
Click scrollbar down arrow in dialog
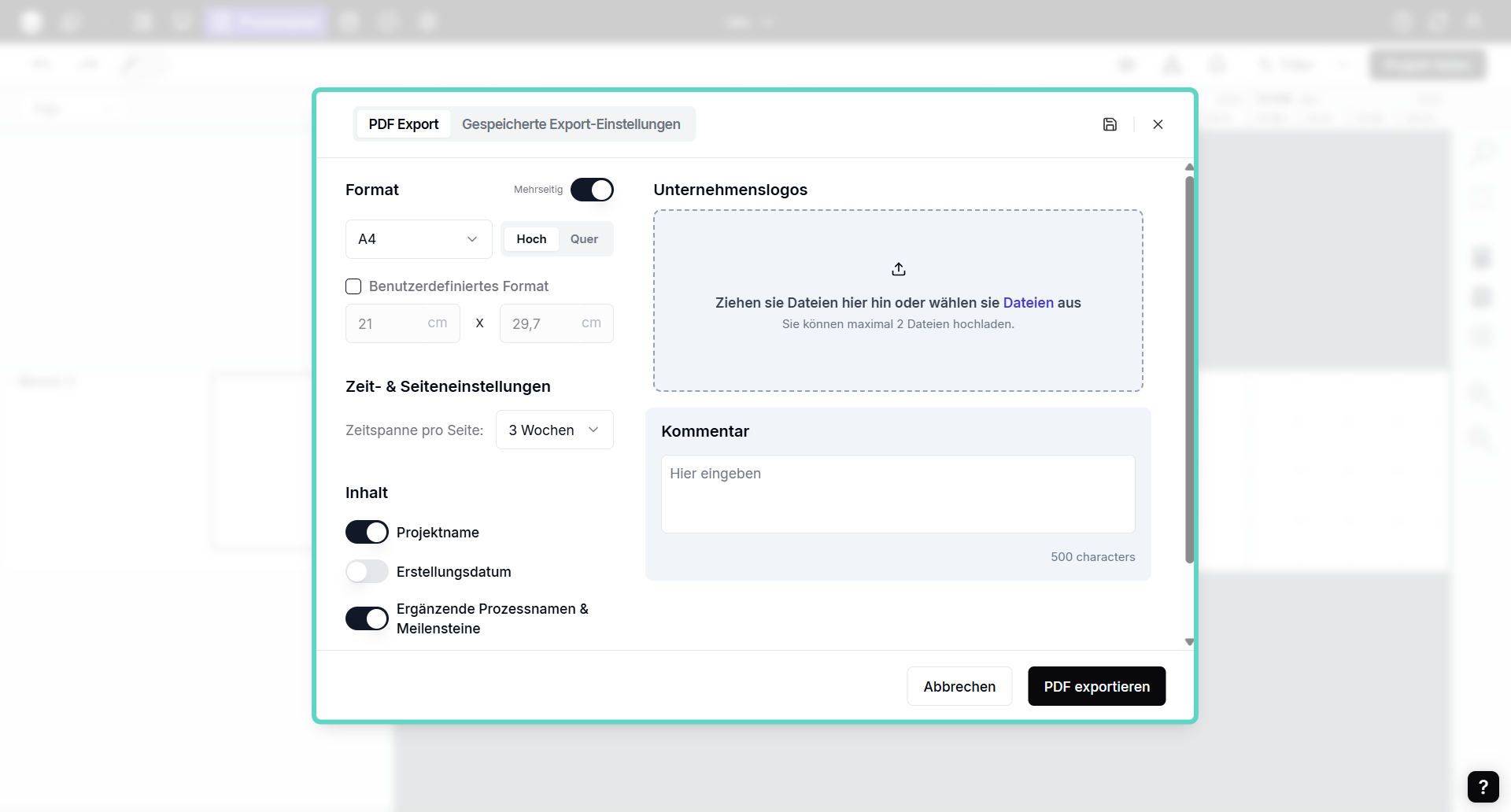click(1189, 642)
